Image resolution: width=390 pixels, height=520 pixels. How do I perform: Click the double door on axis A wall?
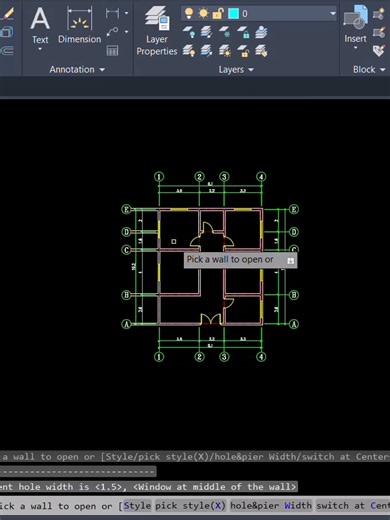(211, 319)
